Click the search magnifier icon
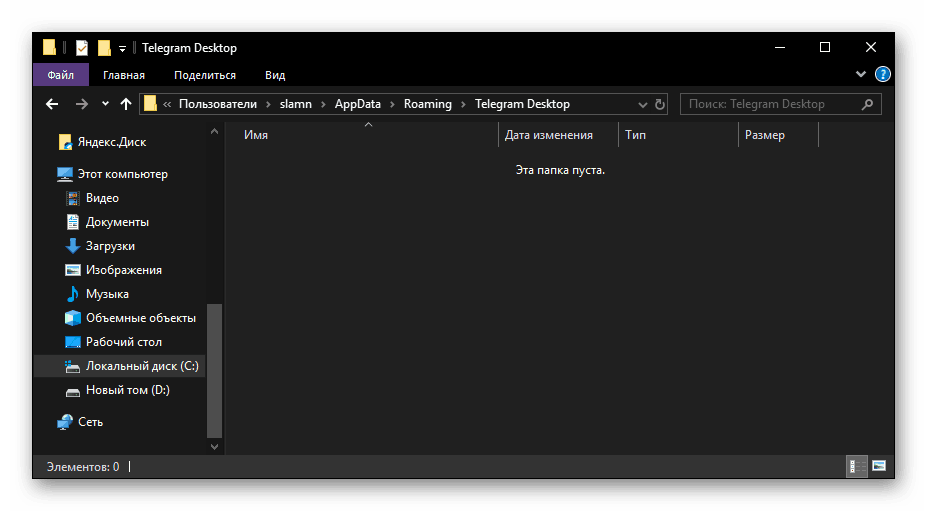Viewport: 927px width, 511px height. 867,104
